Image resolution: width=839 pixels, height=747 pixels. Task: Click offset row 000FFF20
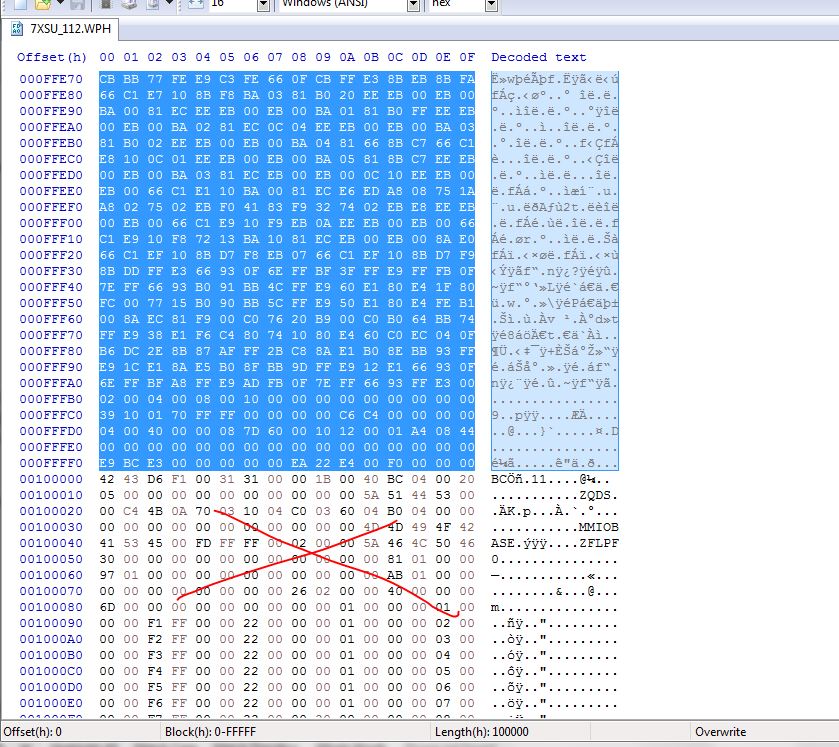pos(51,255)
